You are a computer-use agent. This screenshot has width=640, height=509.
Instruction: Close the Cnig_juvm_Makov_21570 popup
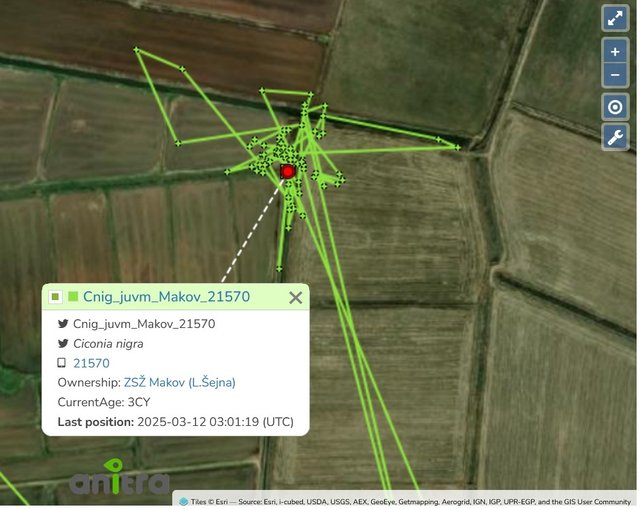[x=295, y=298]
